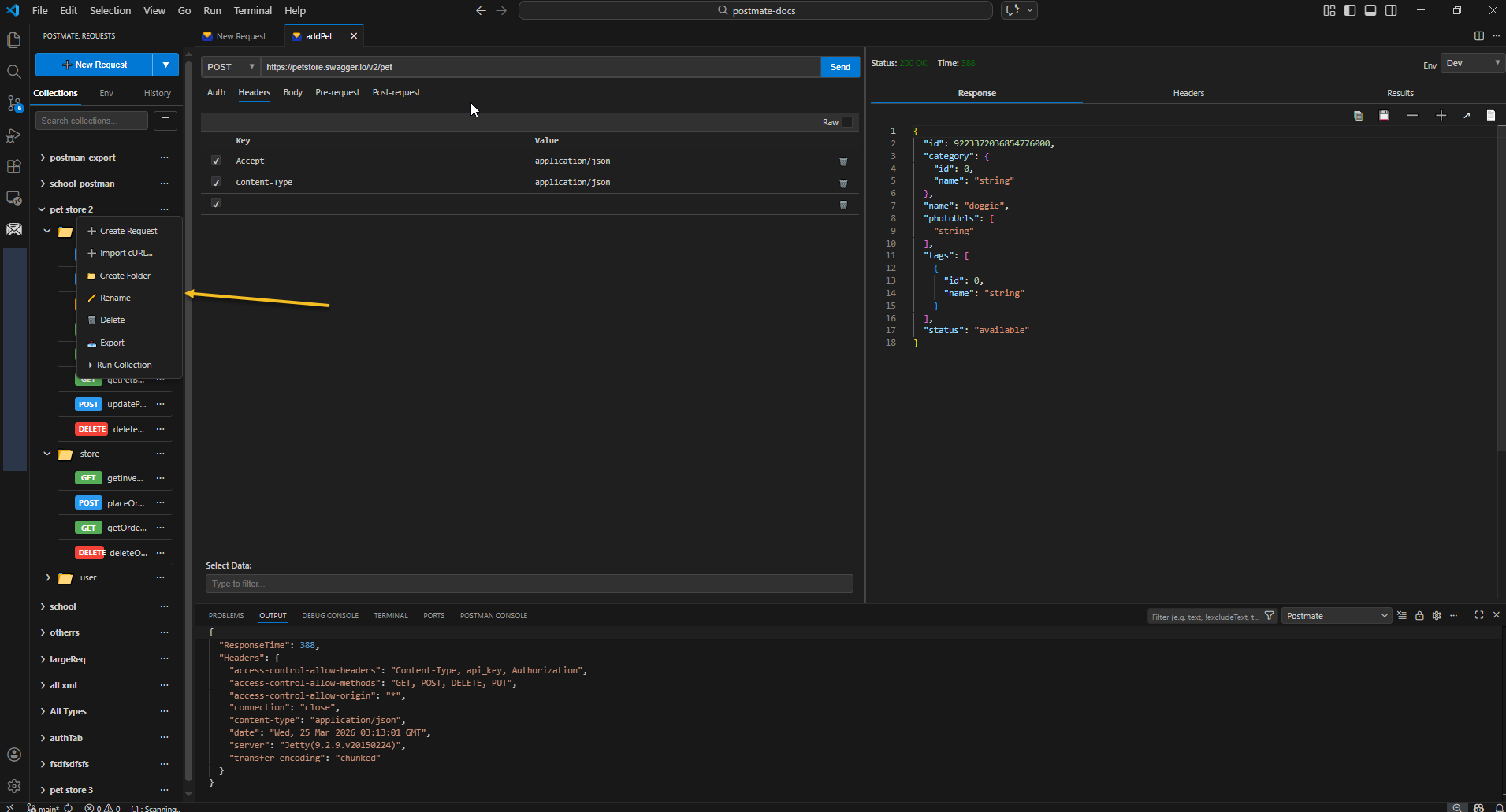Image resolution: width=1506 pixels, height=812 pixels.
Task: Switch to the Body tab
Action: click(x=292, y=92)
